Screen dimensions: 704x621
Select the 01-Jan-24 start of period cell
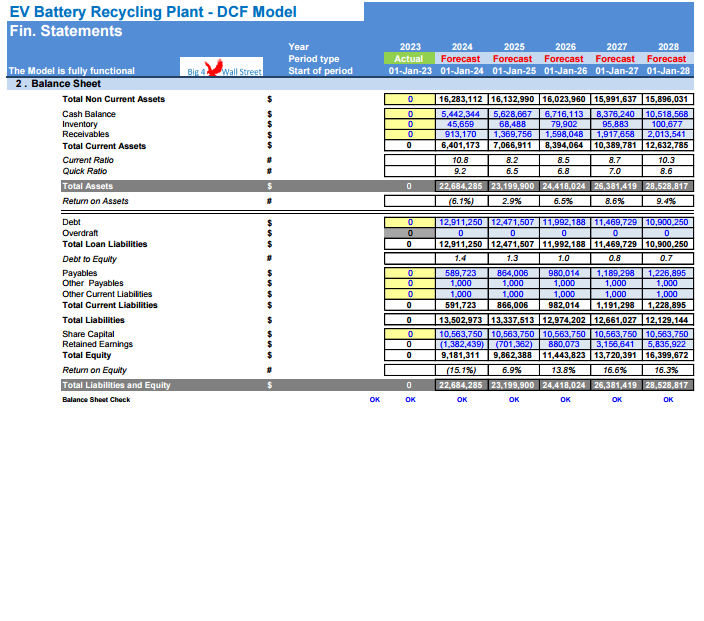(462, 71)
